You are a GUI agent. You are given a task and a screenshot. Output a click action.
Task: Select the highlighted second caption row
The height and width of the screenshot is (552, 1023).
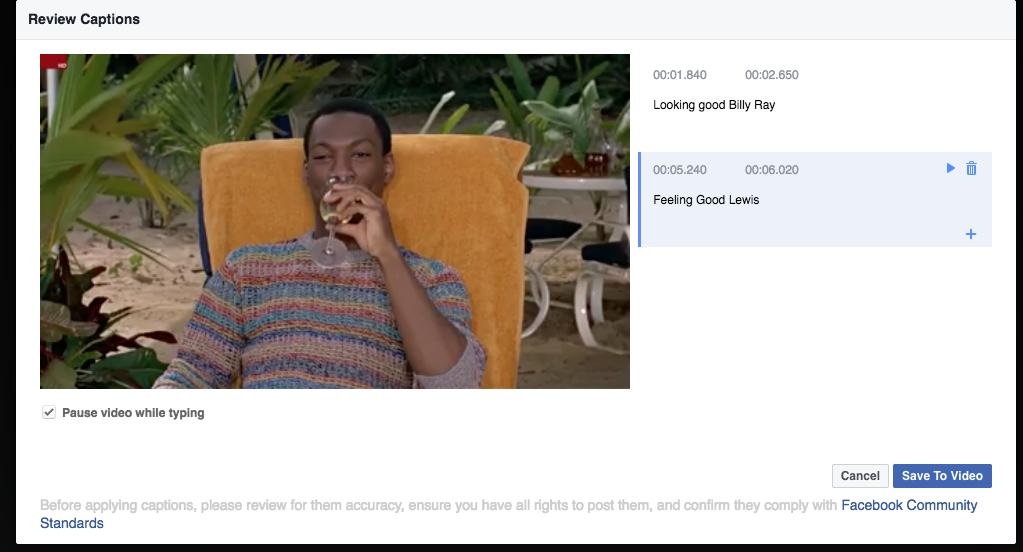coord(815,200)
